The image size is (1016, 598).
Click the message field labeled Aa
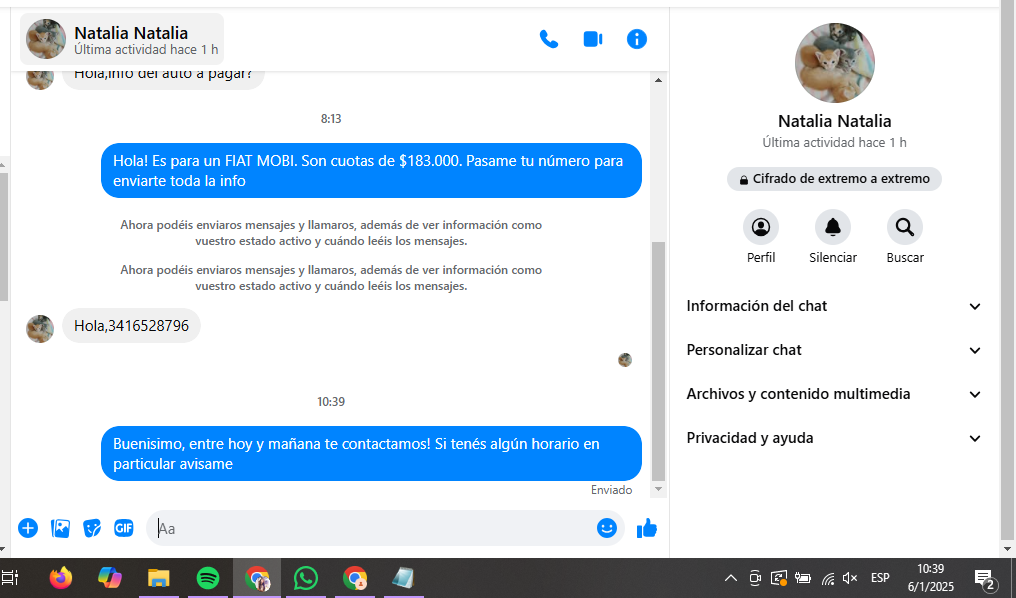pos(373,528)
